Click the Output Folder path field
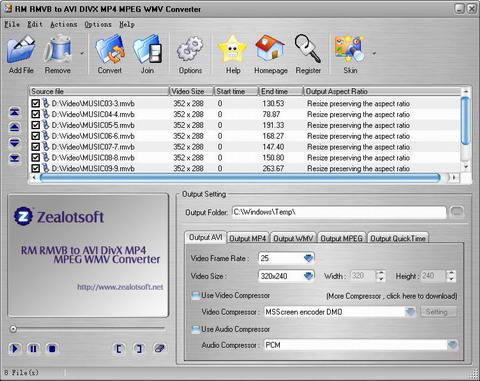 (339, 212)
